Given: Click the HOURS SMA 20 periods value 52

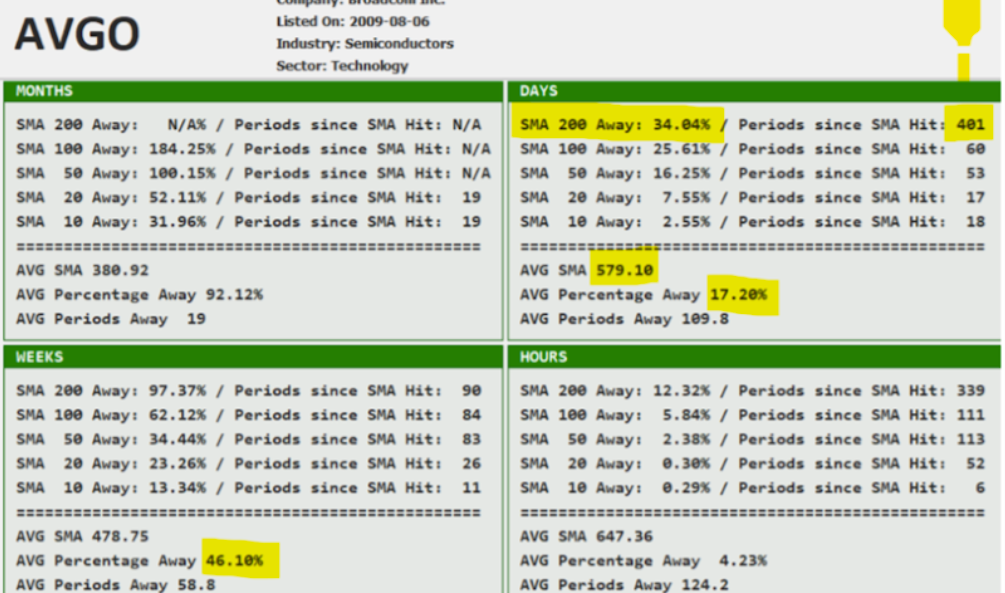Looking at the screenshot, I should [976, 464].
